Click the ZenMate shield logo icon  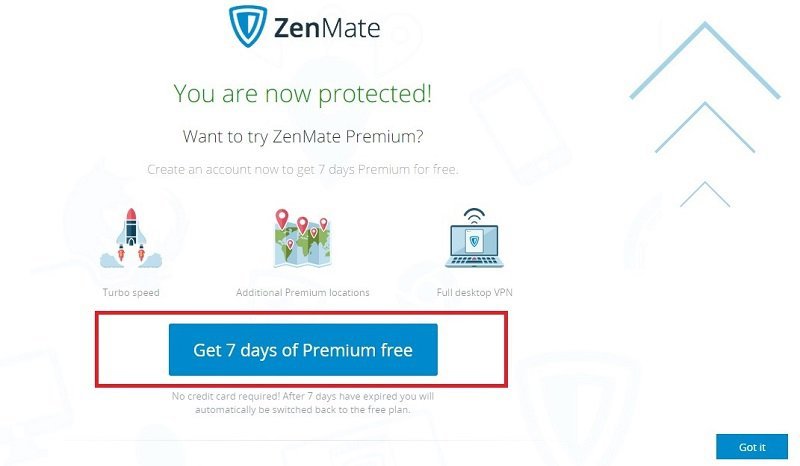248,26
